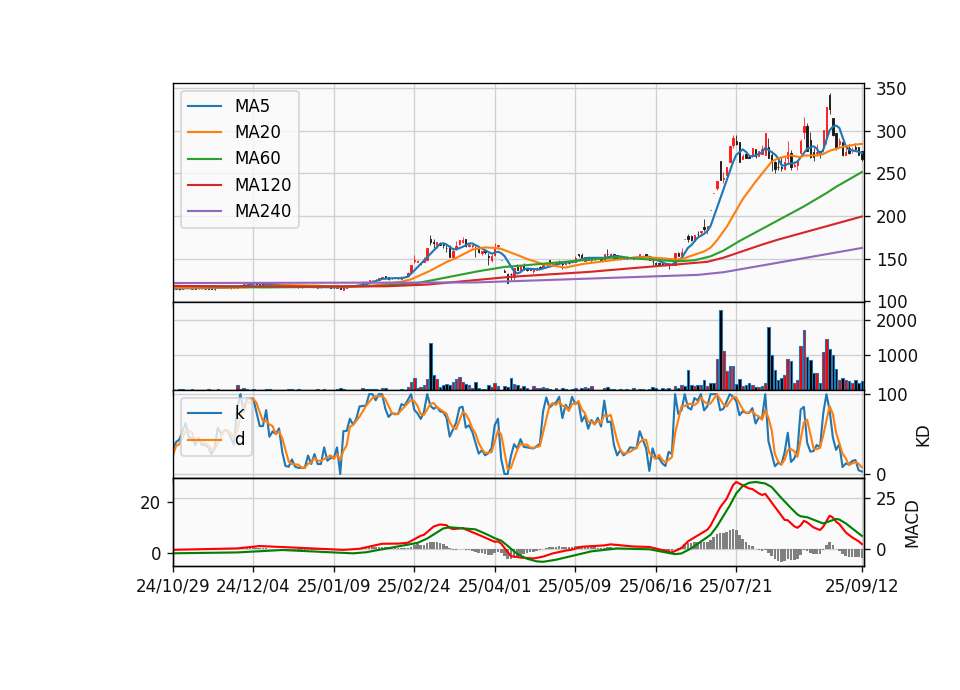
Task: Click the 25/06/16 date axis label
Action: [656, 586]
